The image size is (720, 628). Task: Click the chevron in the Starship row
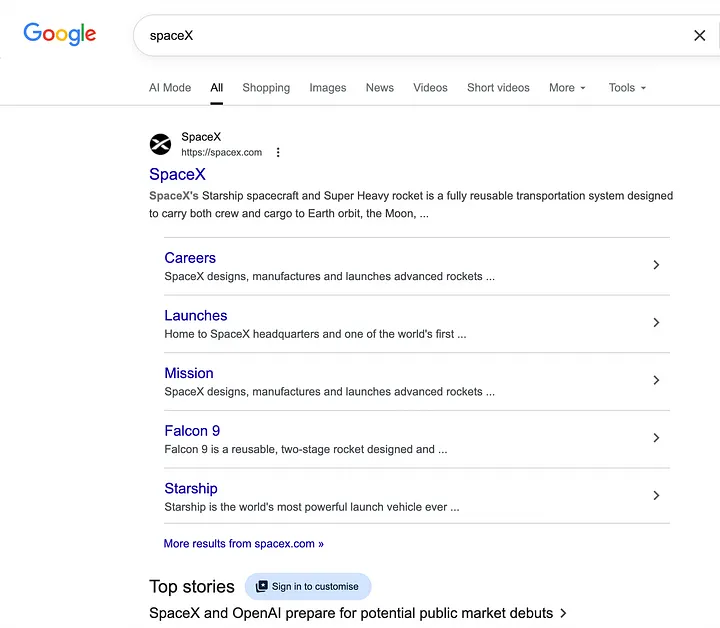(x=656, y=495)
